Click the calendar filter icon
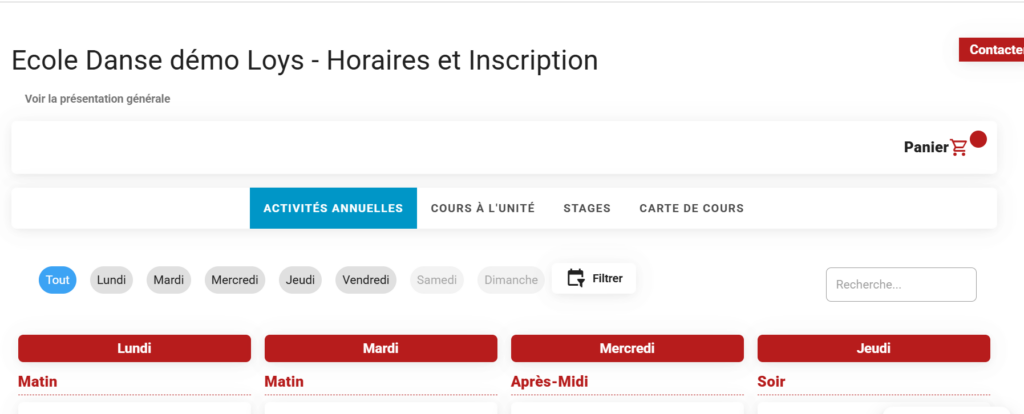The width and height of the screenshot is (1024, 414). pyautogui.click(x=575, y=278)
